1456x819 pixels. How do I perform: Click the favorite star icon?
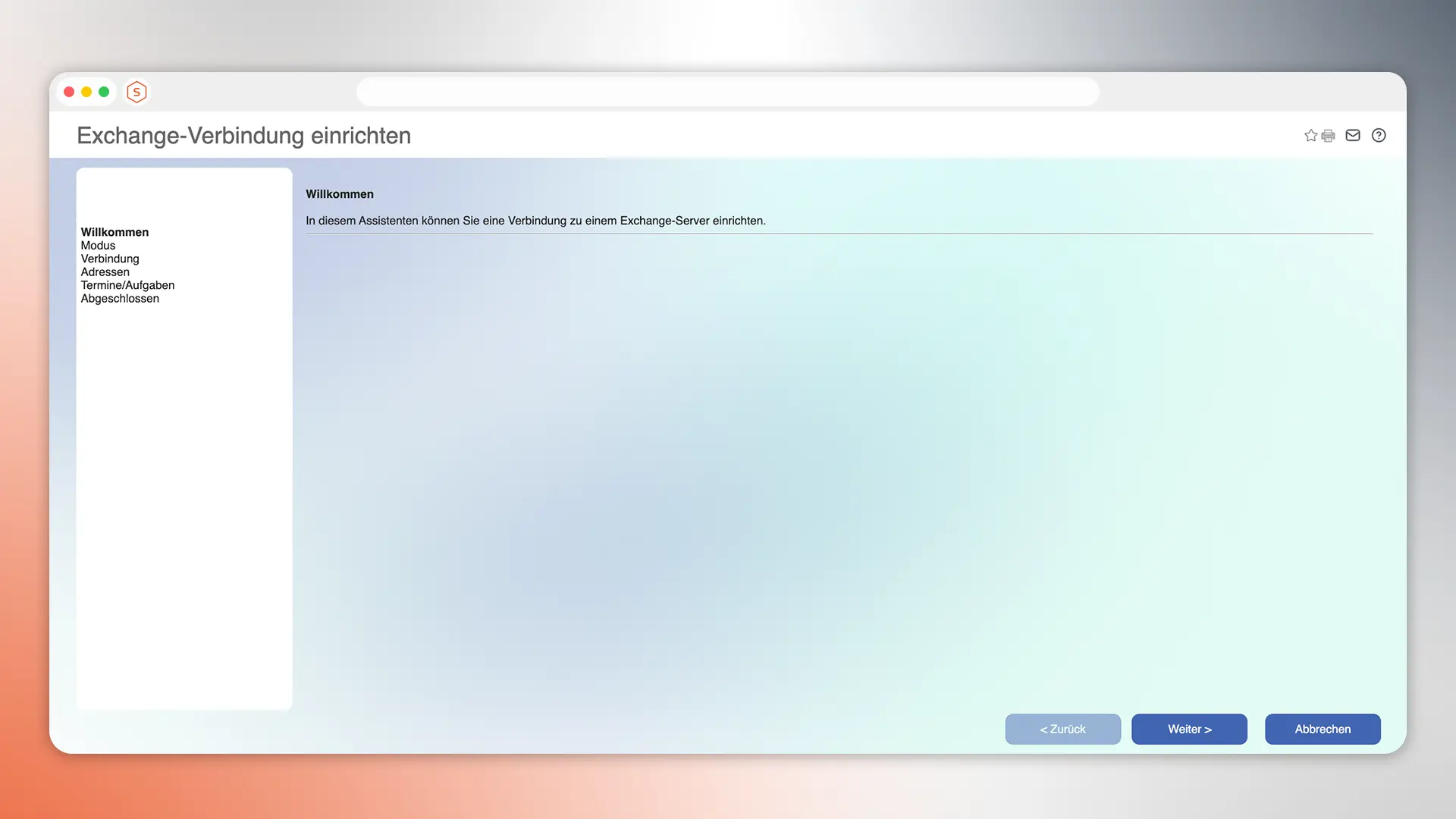[1310, 135]
